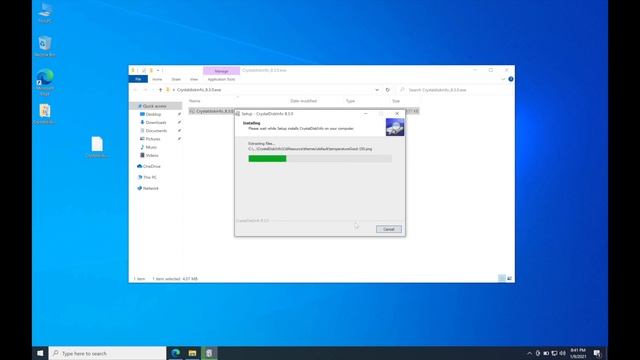Open address bar history dropdown in Explorer
Image resolution: width=640 pixels, height=360 pixels.
click(377, 90)
